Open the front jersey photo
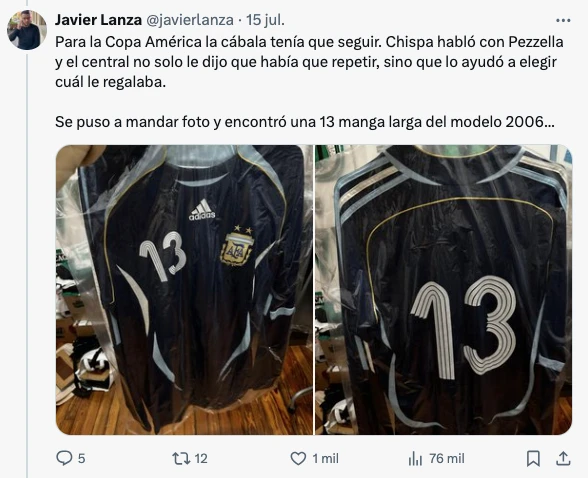 (184, 290)
